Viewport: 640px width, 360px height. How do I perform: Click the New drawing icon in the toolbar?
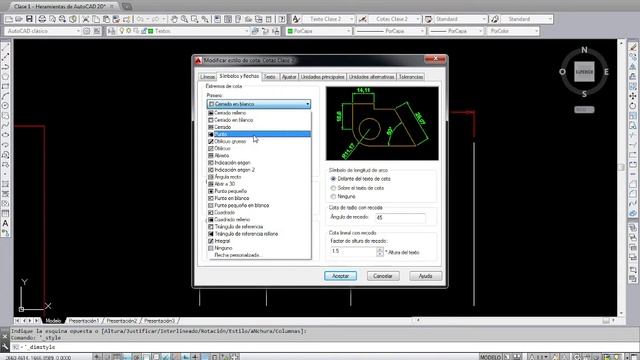(x=9, y=19)
